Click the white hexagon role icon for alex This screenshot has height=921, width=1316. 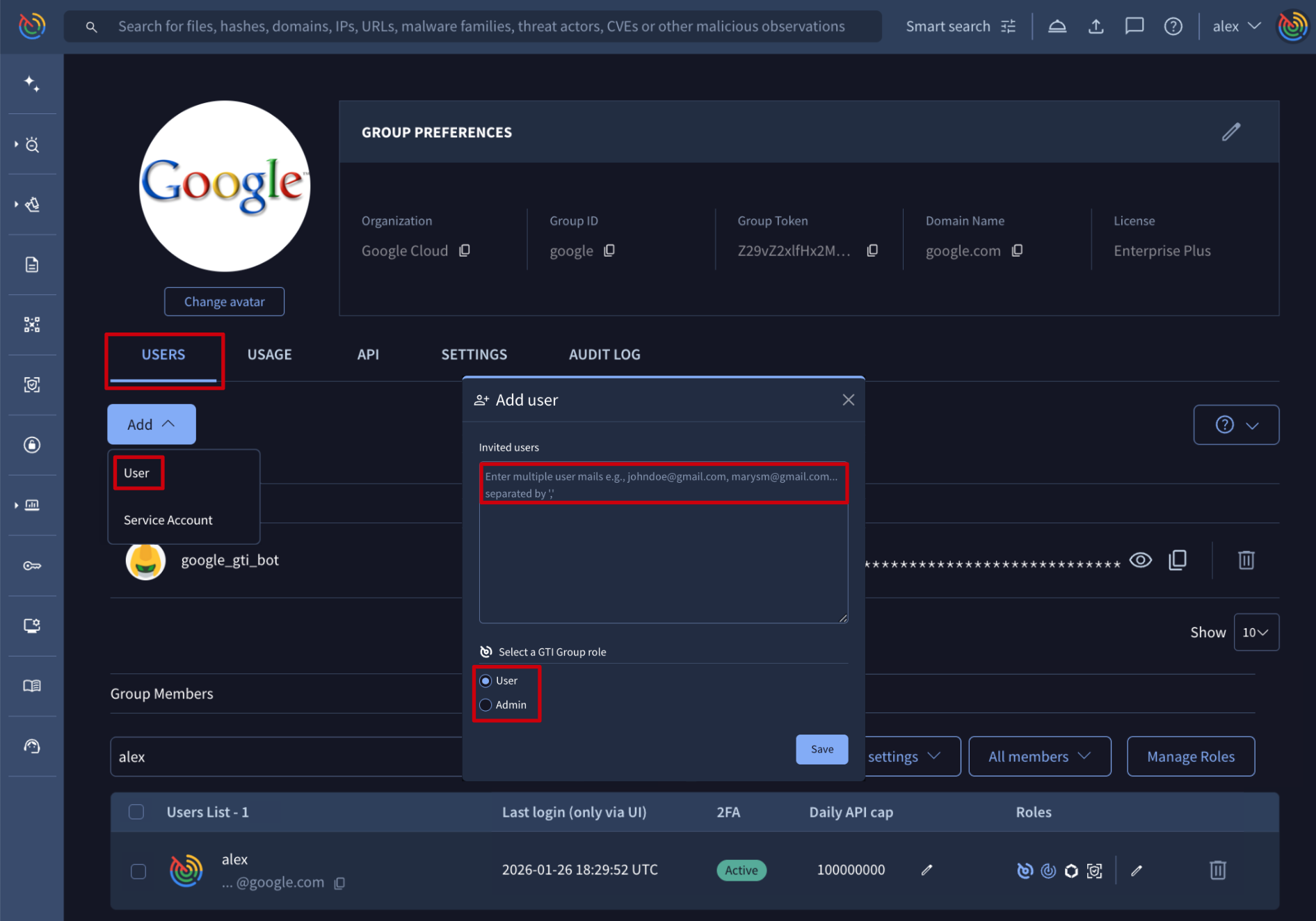click(1071, 871)
